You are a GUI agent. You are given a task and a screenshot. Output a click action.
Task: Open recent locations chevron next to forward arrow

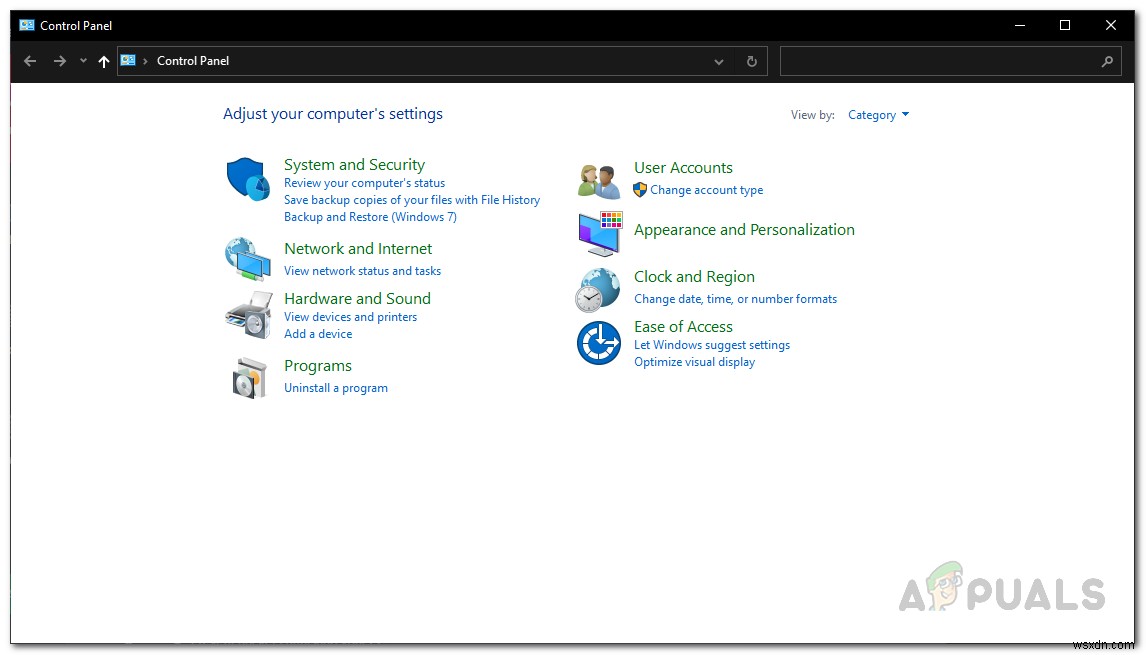[x=82, y=61]
